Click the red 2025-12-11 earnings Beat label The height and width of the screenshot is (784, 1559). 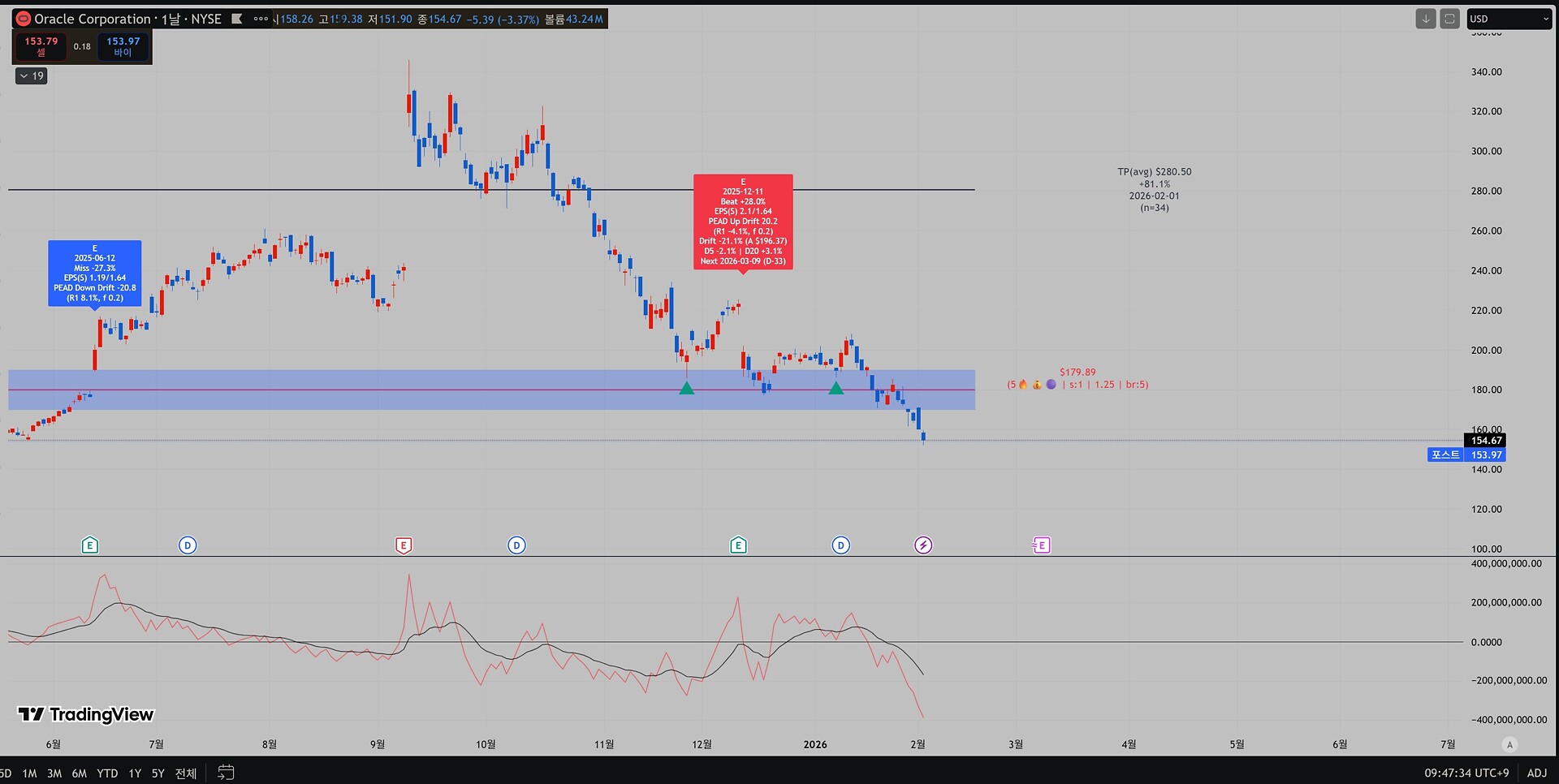(743, 221)
